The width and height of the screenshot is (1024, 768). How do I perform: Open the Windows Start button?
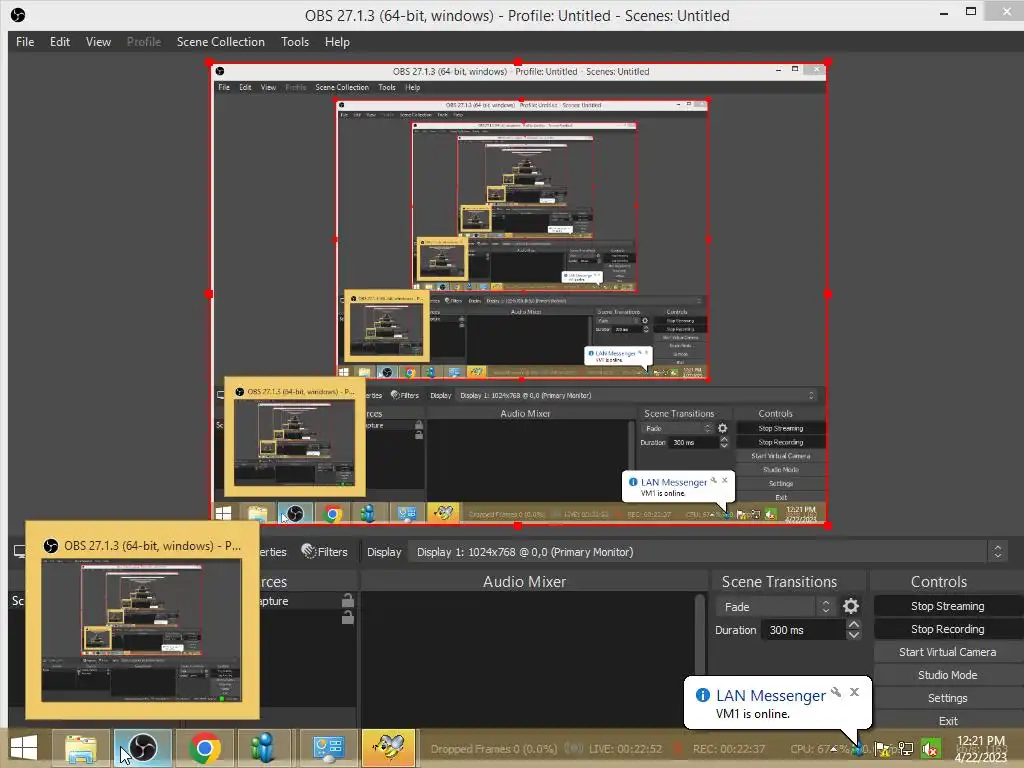coord(24,748)
